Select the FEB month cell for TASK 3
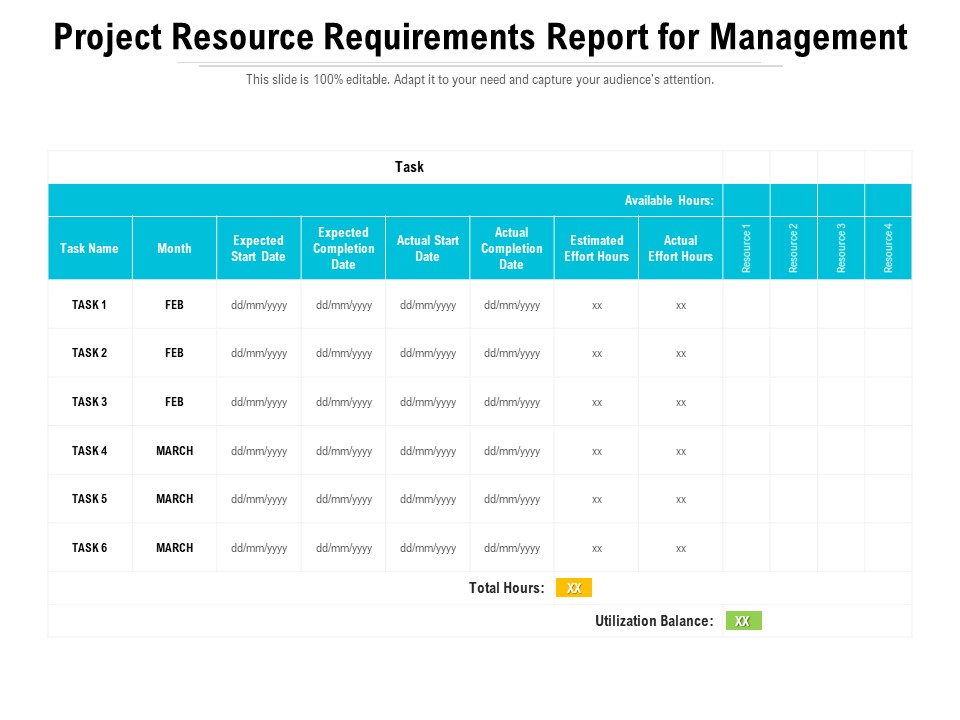This screenshot has height=720, width=960. pyautogui.click(x=174, y=402)
